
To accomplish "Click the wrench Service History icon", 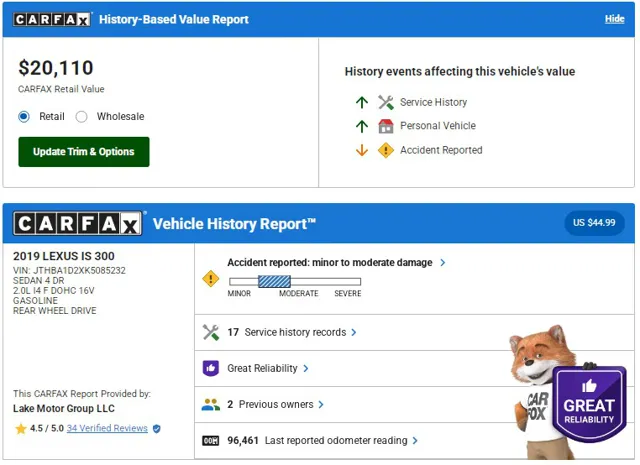I will point(386,102).
